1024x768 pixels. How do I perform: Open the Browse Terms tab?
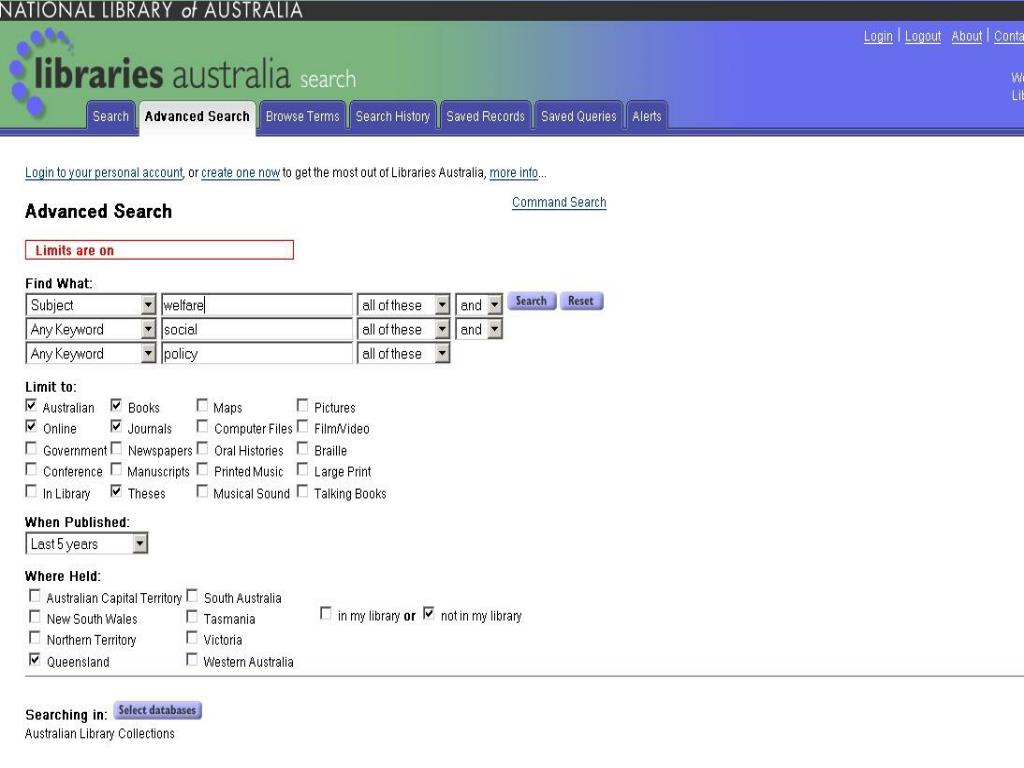click(302, 116)
